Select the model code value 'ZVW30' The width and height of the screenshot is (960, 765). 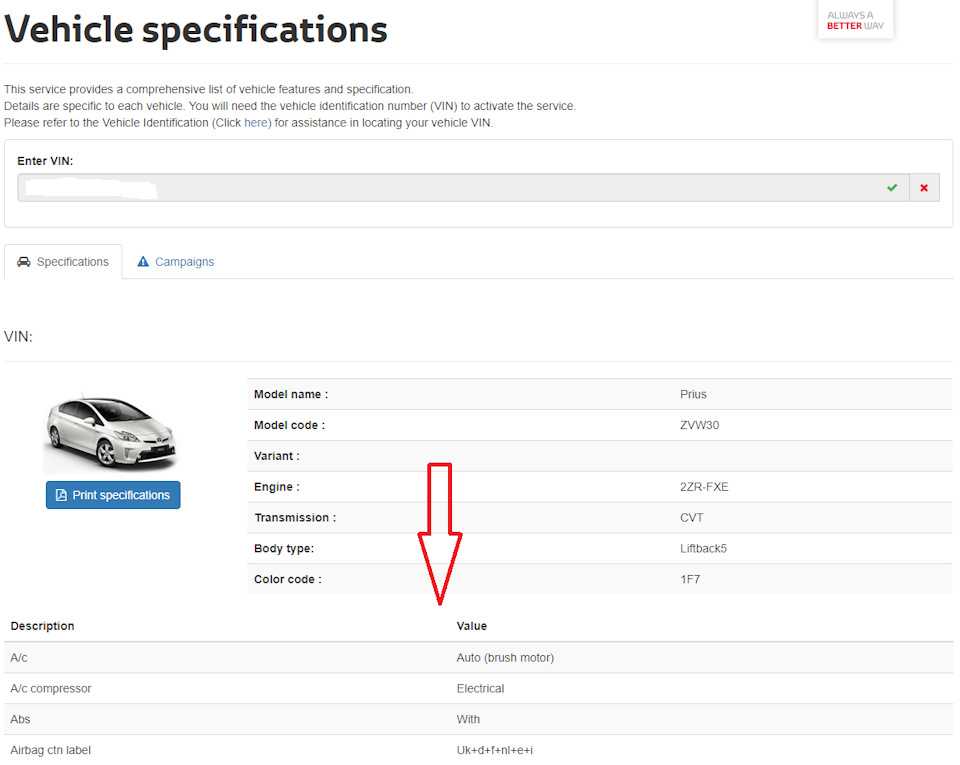click(x=699, y=425)
